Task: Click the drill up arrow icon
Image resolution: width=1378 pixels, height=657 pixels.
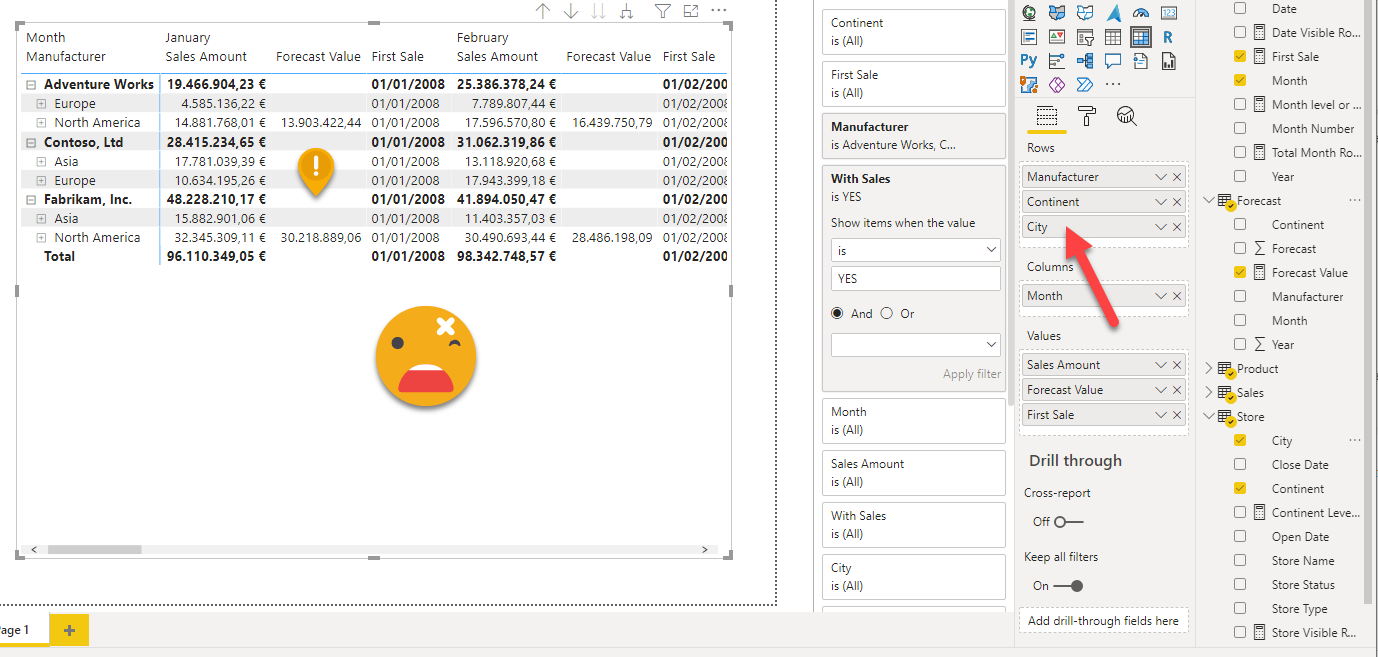Action: pyautogui.click(x=543, y=11)
